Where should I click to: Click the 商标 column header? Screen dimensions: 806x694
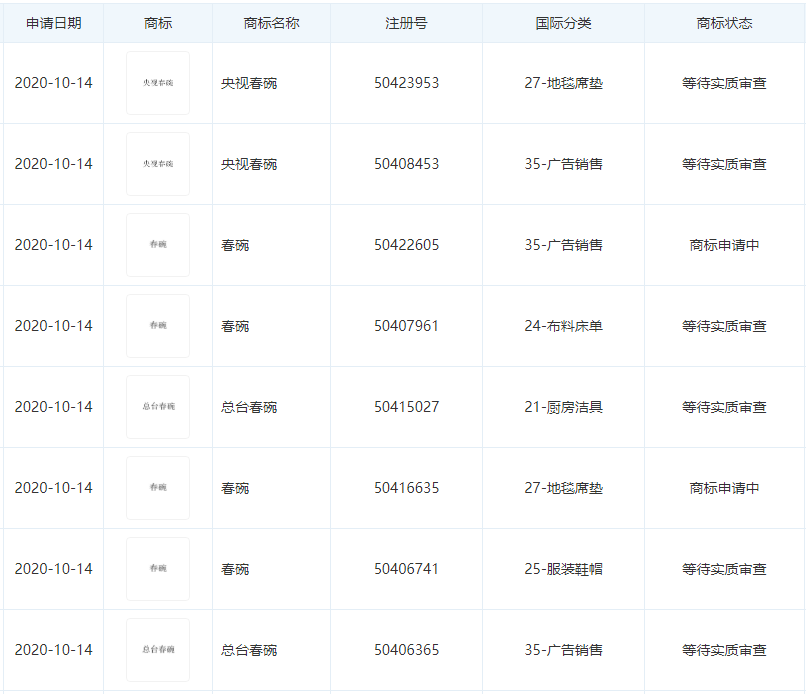[x=158, y=23]
